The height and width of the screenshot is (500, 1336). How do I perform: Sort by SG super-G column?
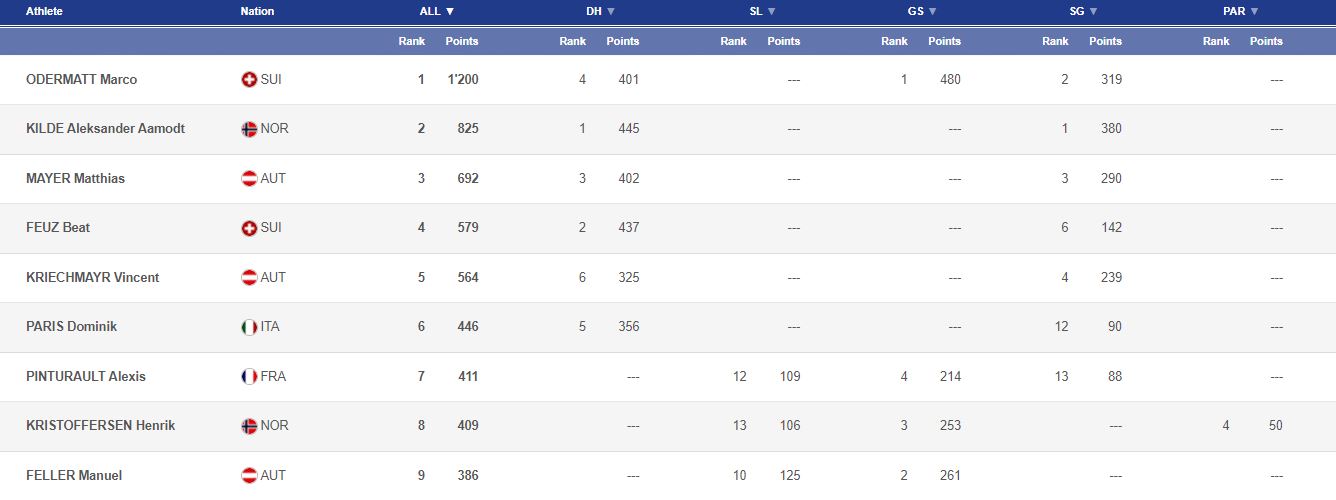coord(1084,12)
